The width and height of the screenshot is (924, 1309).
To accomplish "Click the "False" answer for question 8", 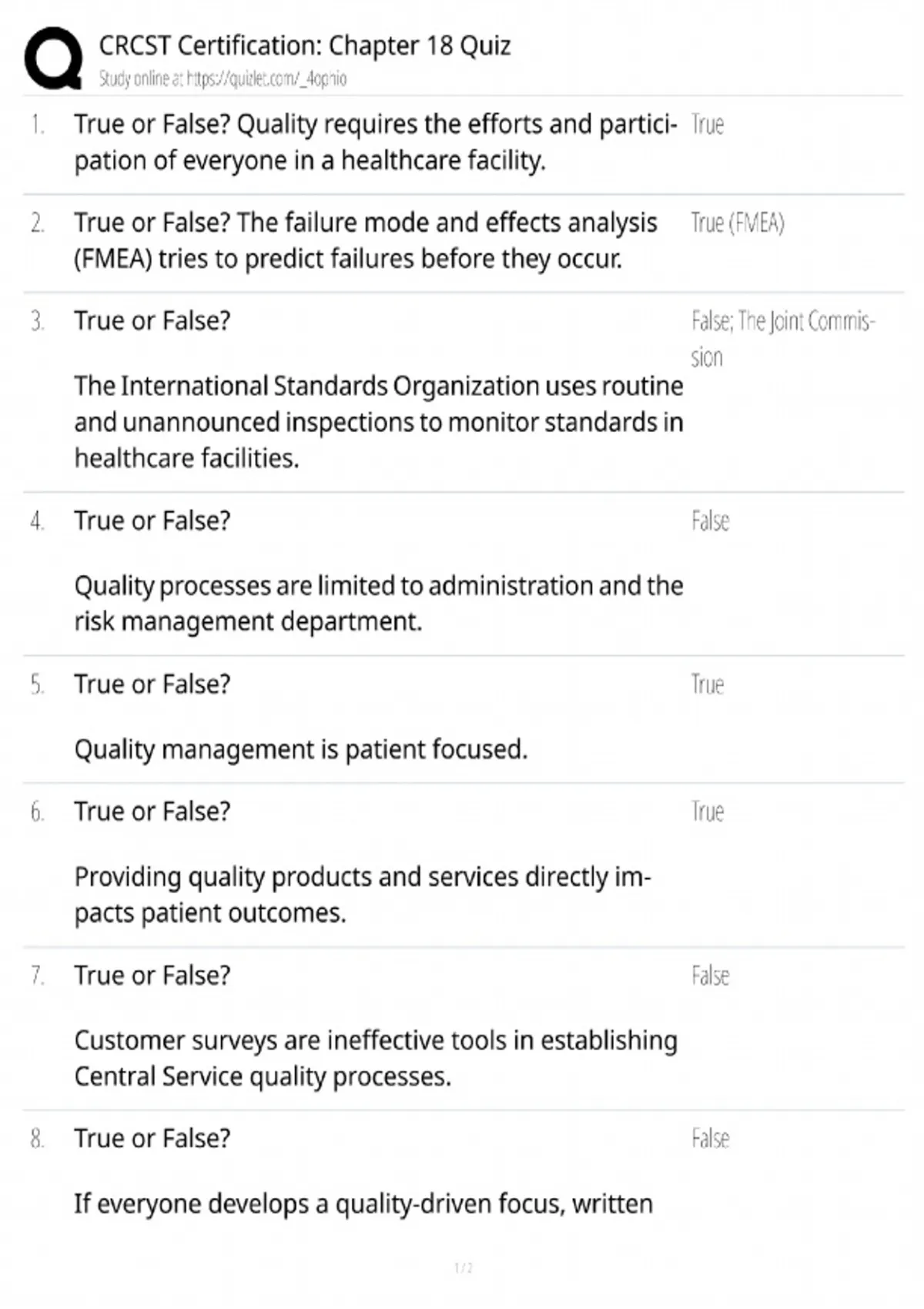I will [710, 1139].
